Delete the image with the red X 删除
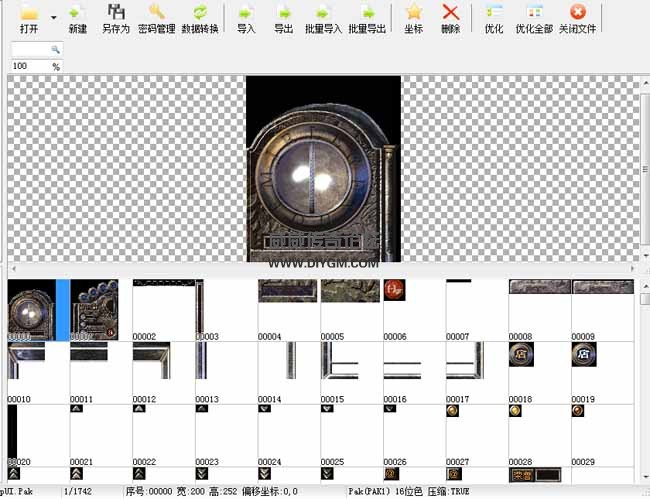Screen dimensions: 650x499 (x=451, y=19)
